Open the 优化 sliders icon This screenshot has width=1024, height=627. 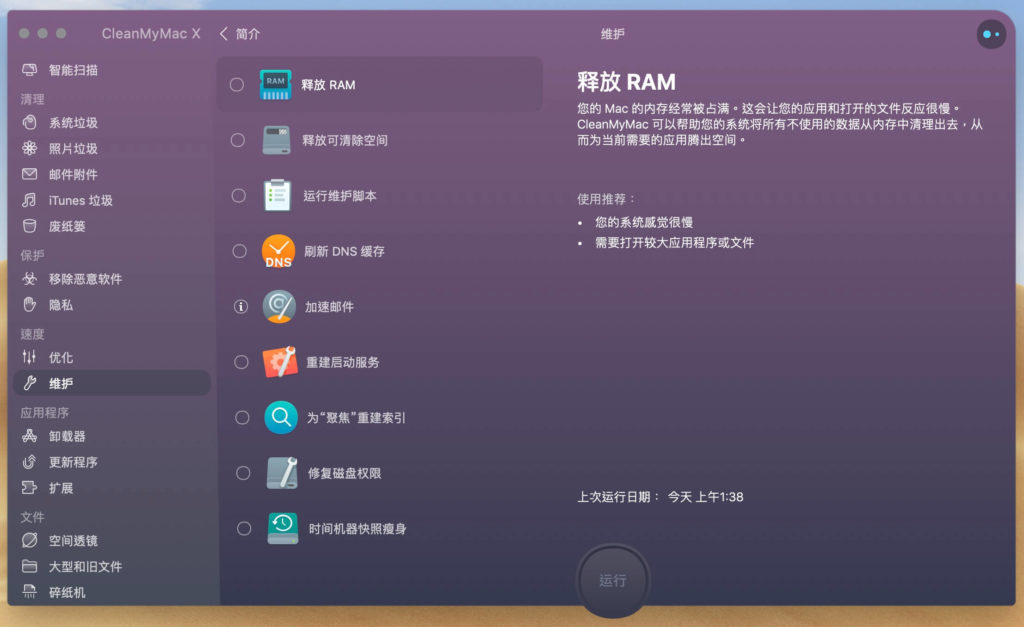tap(29, 357)
